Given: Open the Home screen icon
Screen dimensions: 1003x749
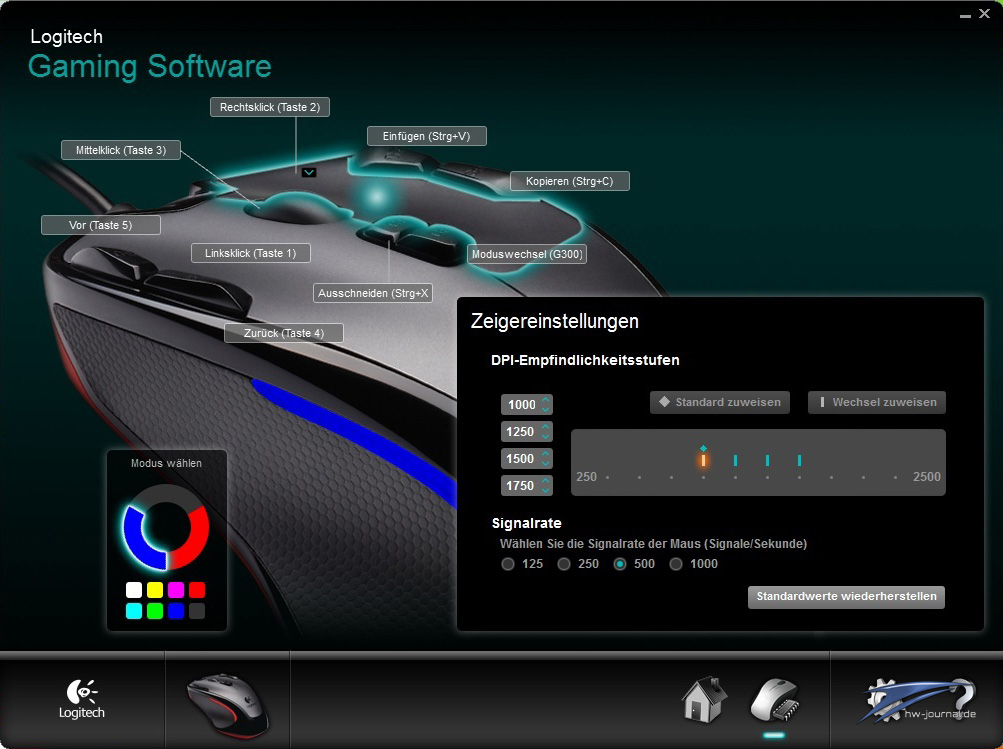Looking at the screenshot, I should (704, 700).
